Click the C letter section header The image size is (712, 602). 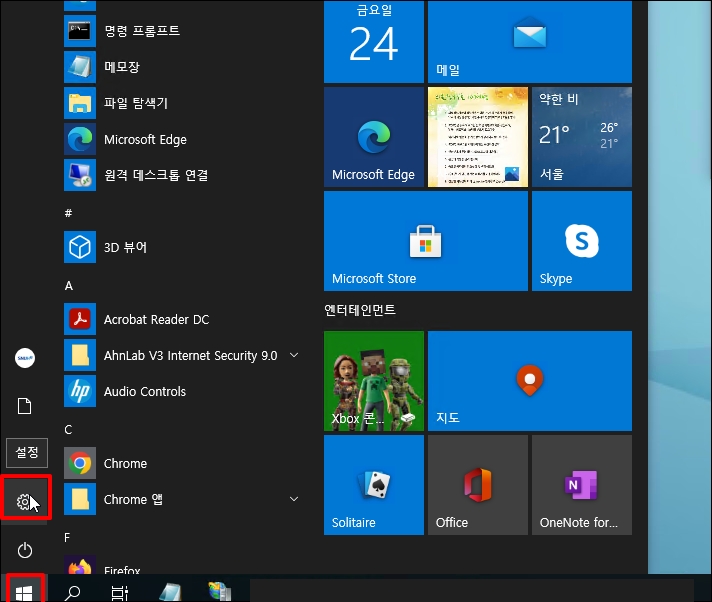68,429
